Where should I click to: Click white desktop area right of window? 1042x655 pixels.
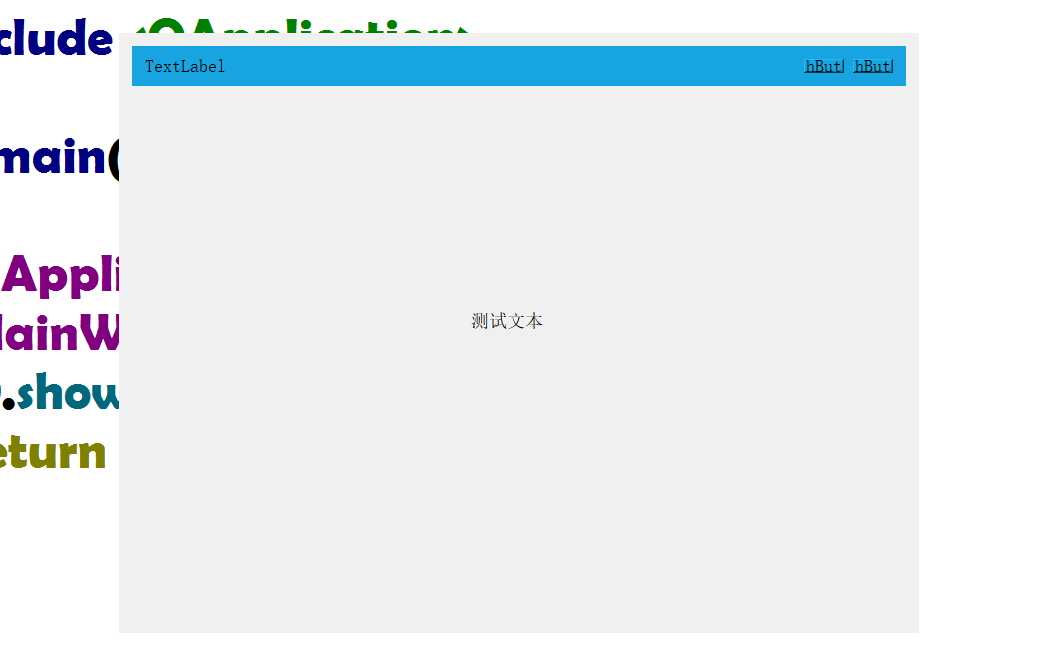pos(980,330)
